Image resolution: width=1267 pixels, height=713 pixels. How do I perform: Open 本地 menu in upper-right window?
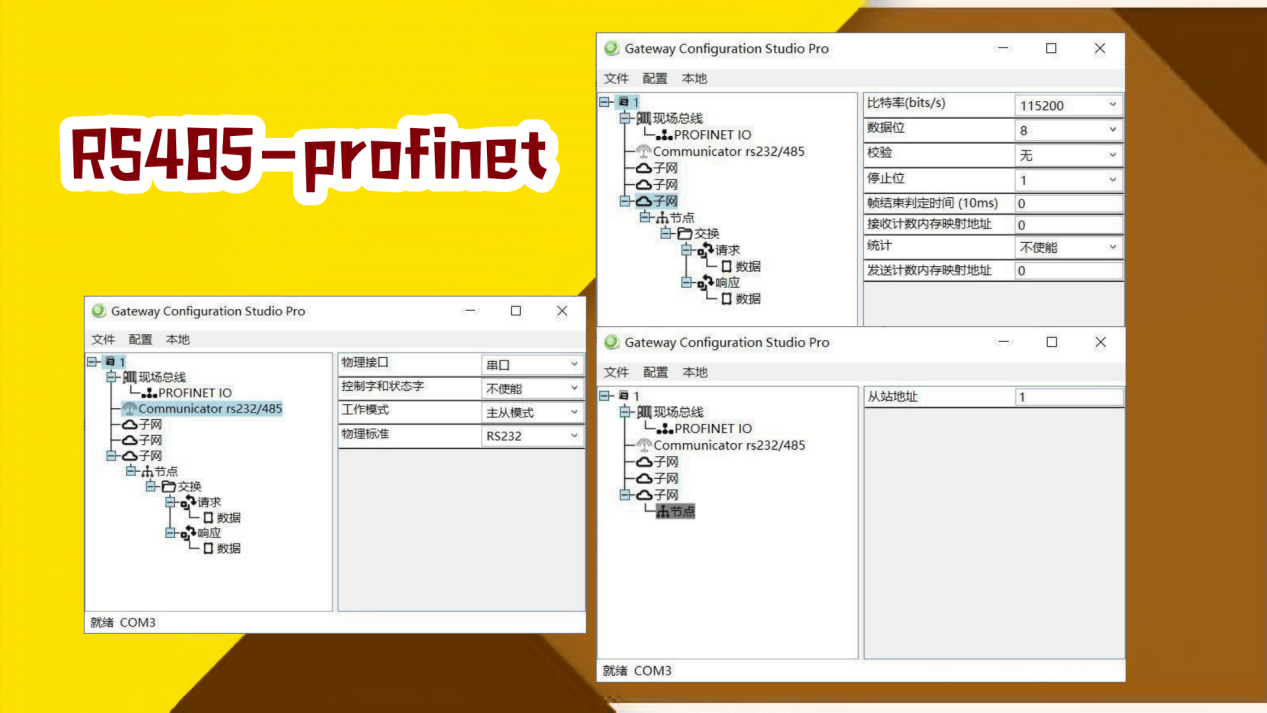(694, 78)
